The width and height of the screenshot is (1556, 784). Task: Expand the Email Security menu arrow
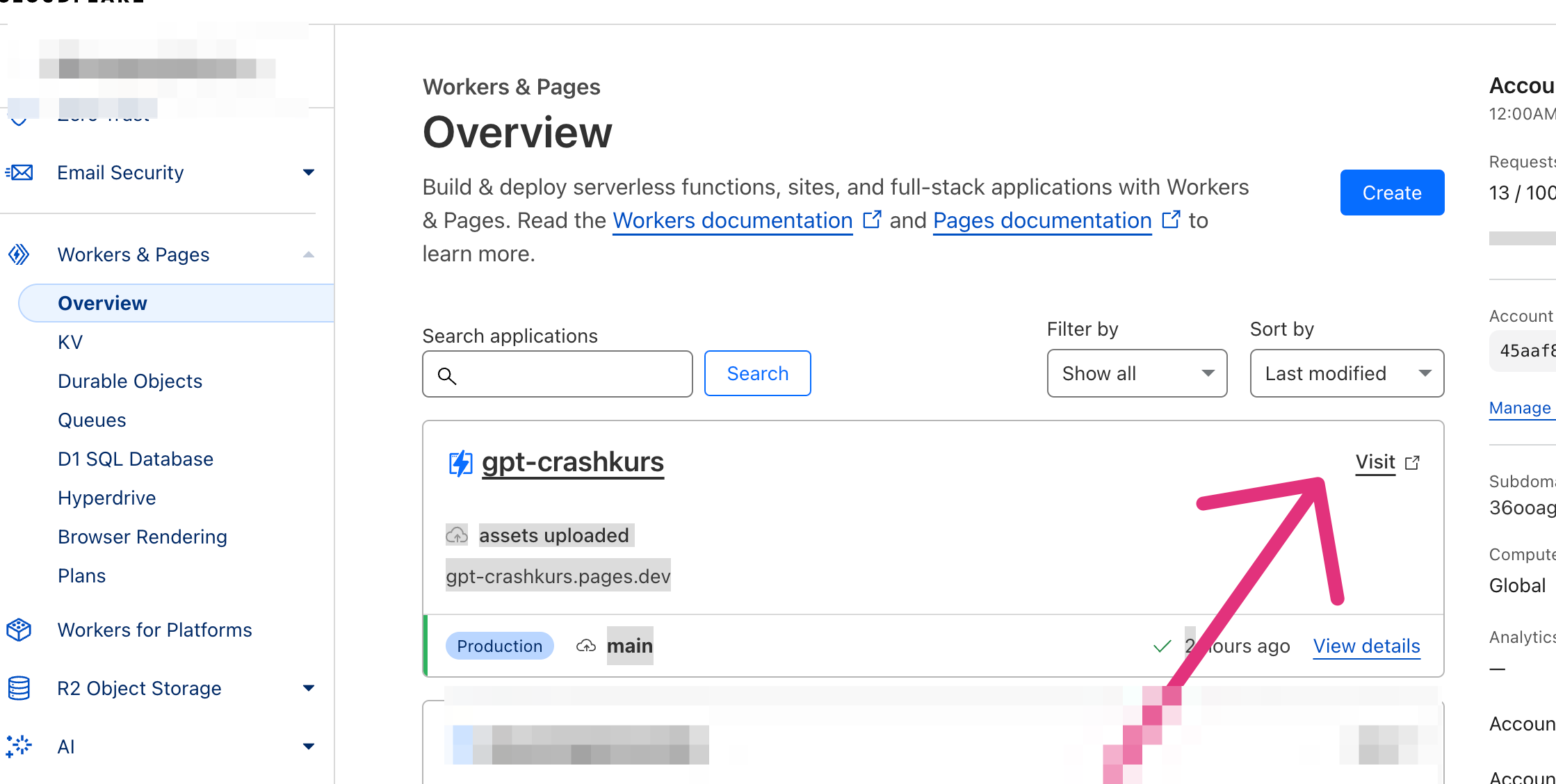point(309,172)
